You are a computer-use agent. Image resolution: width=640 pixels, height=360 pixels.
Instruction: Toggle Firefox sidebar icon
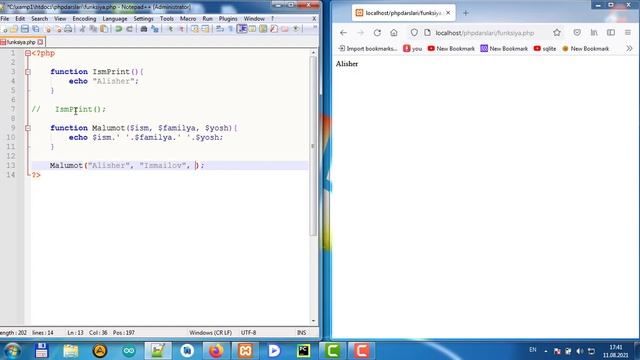611,33
